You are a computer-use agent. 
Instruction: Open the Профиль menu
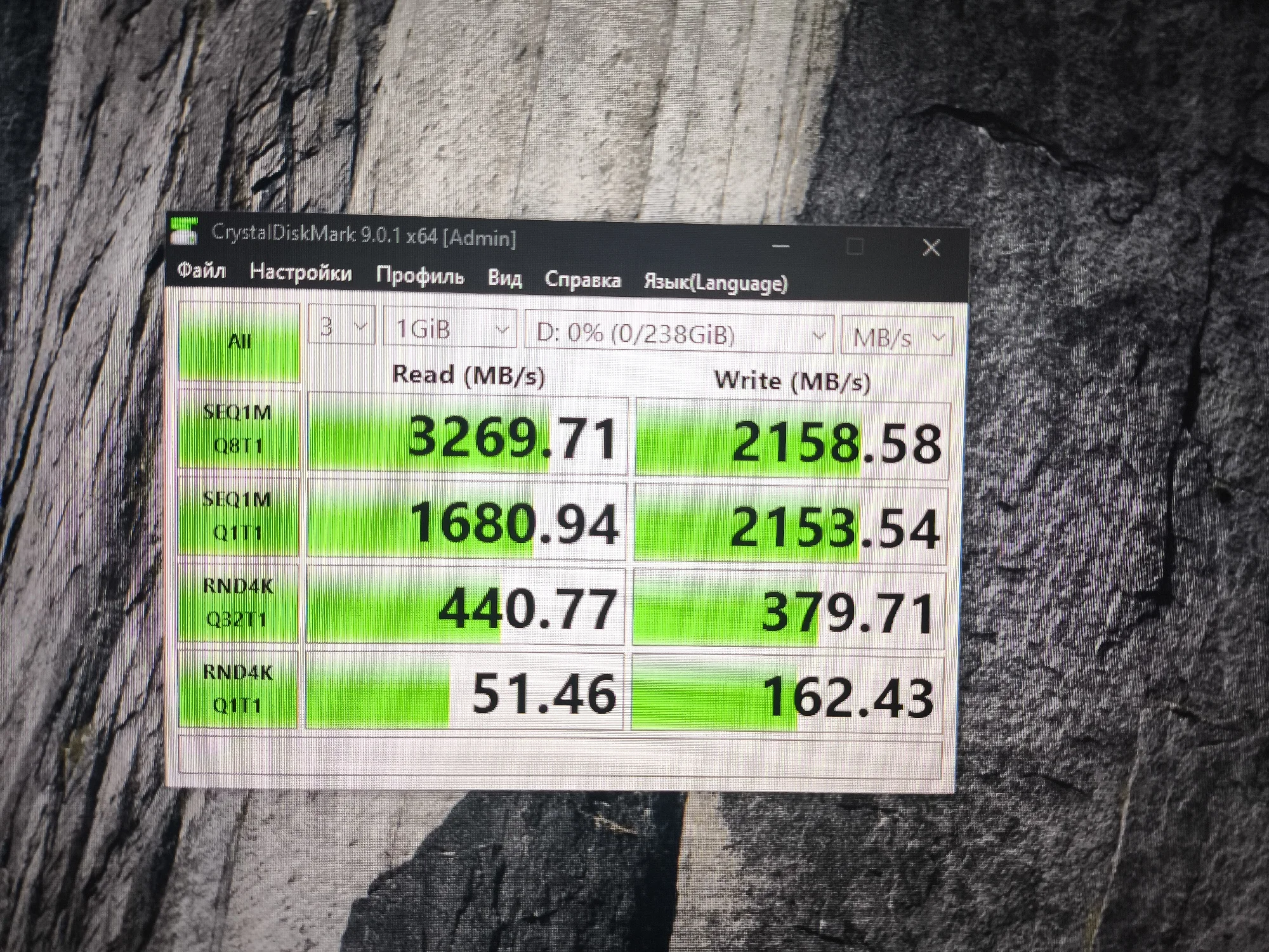pyautogui.click(x=419, y=277)
